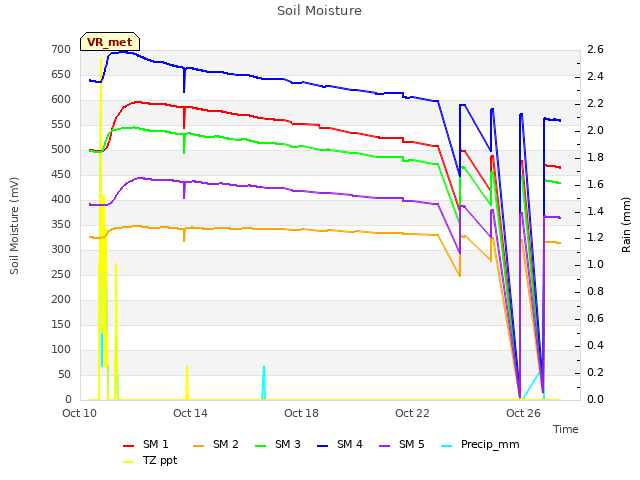The image size is (640, 480).
Task: Toggle SM 5 series in legend
Action: coord(402,444)
